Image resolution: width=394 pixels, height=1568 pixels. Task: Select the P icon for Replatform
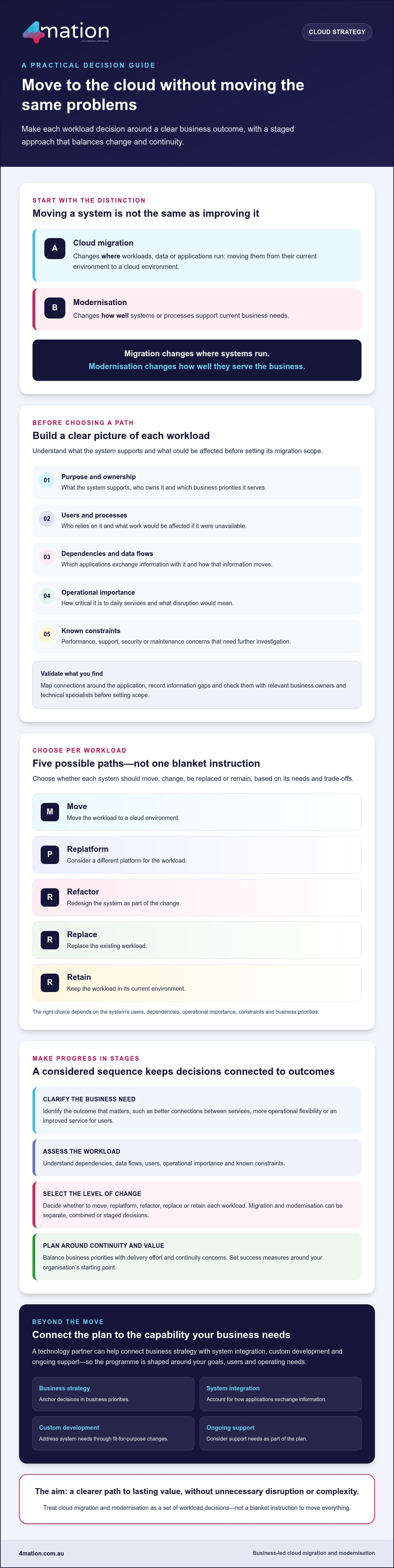coord(50,854)
